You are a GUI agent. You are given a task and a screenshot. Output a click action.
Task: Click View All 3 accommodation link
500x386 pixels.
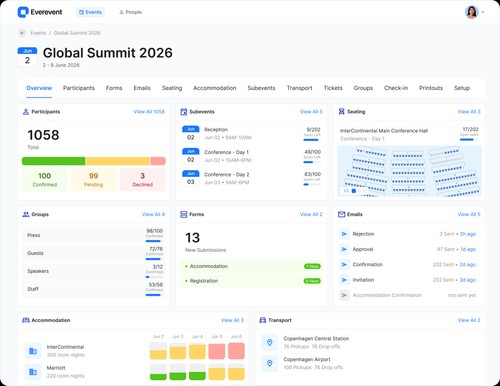232,320
